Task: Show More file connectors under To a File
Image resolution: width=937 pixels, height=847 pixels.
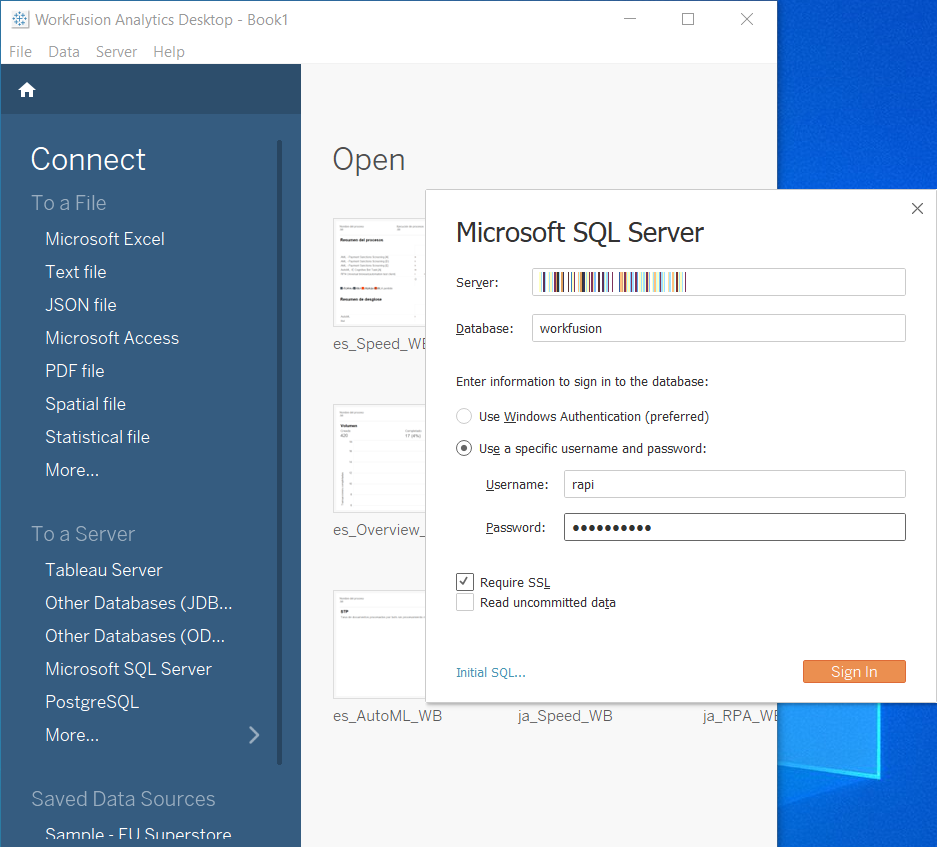Action: [72, 470]
